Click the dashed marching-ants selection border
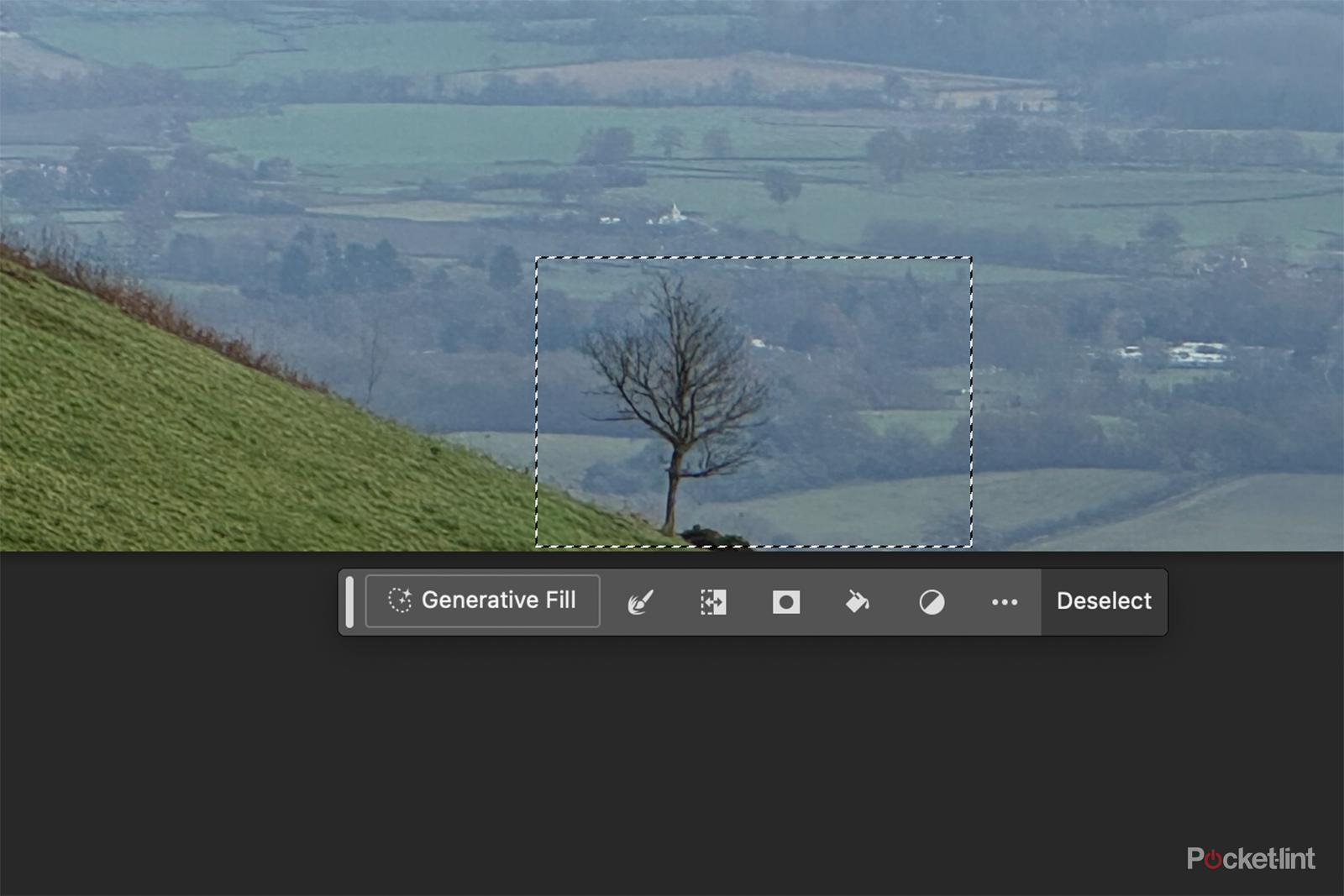This screenshot has height=896, width=1344. (756, 257)
